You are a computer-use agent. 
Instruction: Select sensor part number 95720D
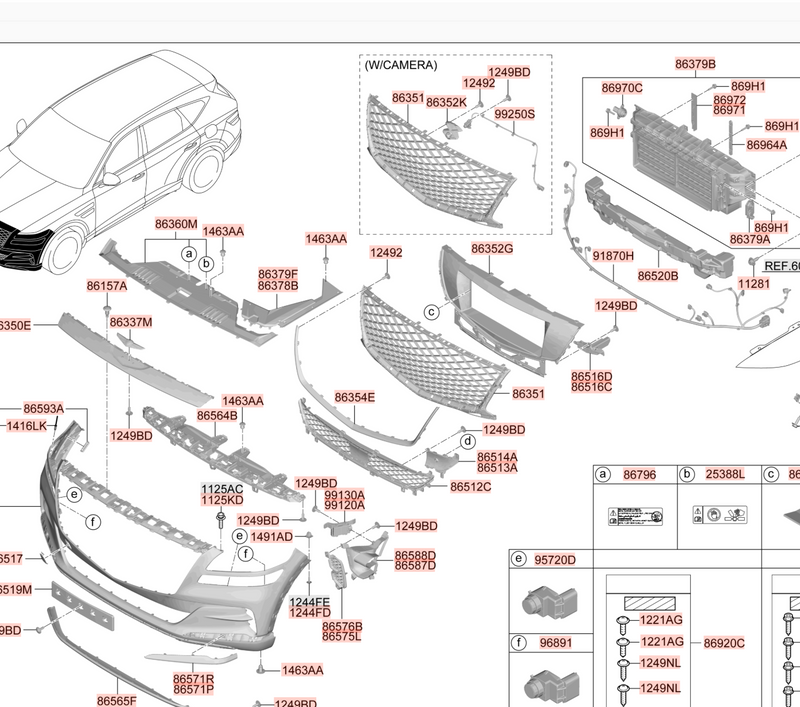pos(555,560)
